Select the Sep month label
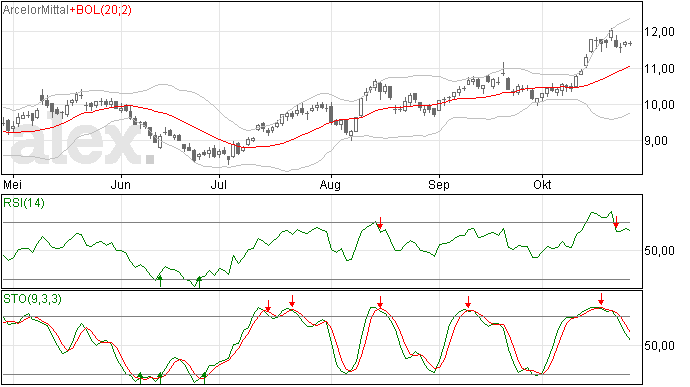The height and width of the screenshot is (387, 690). click(x=439, y=184)
